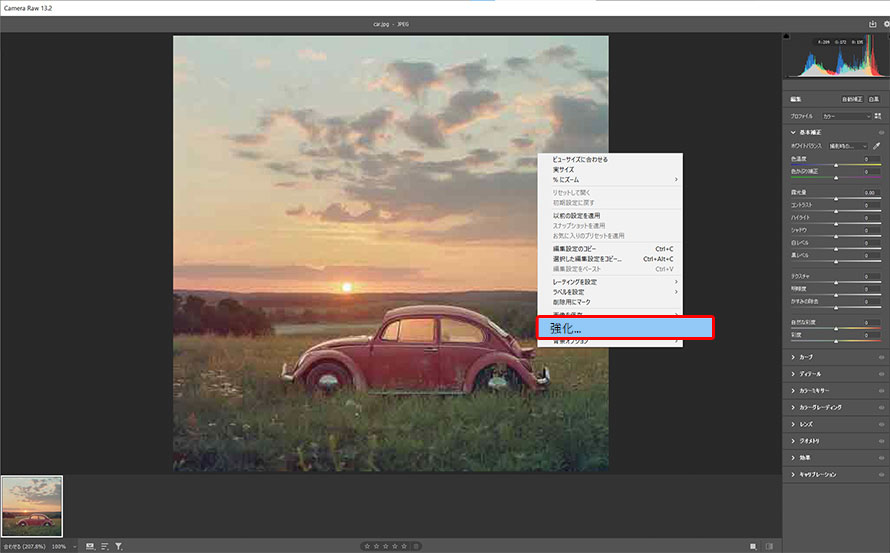This screenshot has width=890, height=553.
Task: Toggle before/after view icon at bottom right
Action: click(x=752, y=547)
